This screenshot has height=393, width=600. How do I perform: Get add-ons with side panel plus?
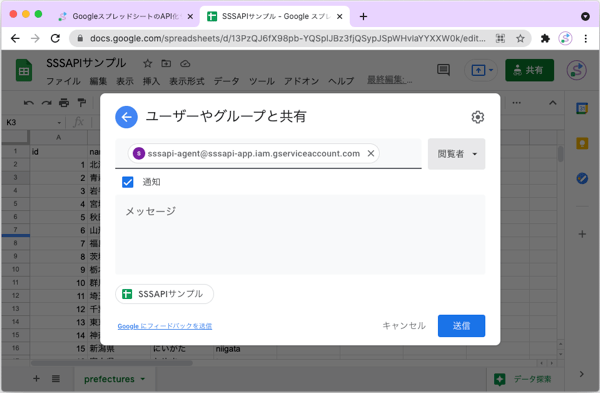pos(582,234)
